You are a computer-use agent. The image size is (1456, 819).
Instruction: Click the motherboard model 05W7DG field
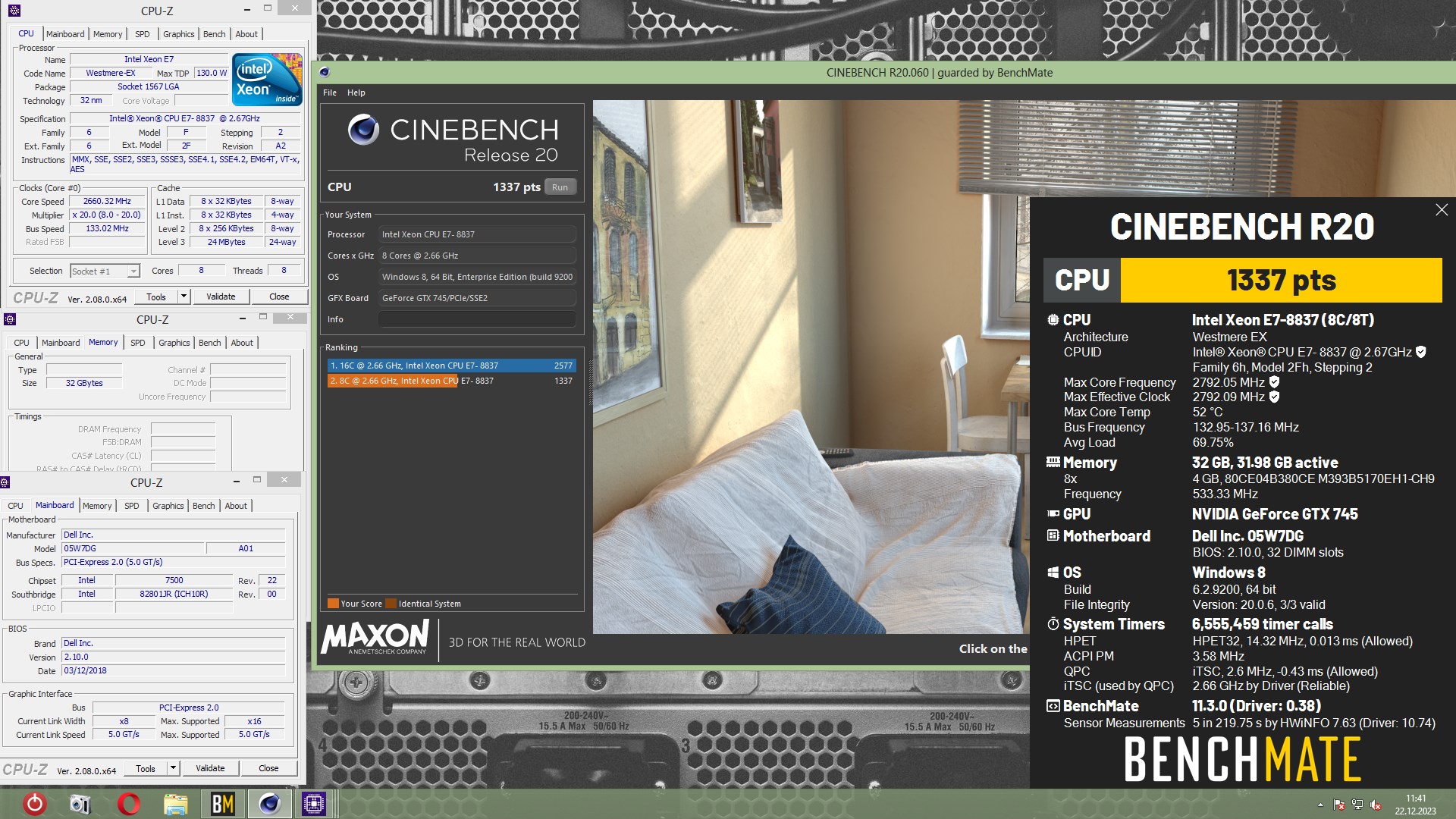133,548
